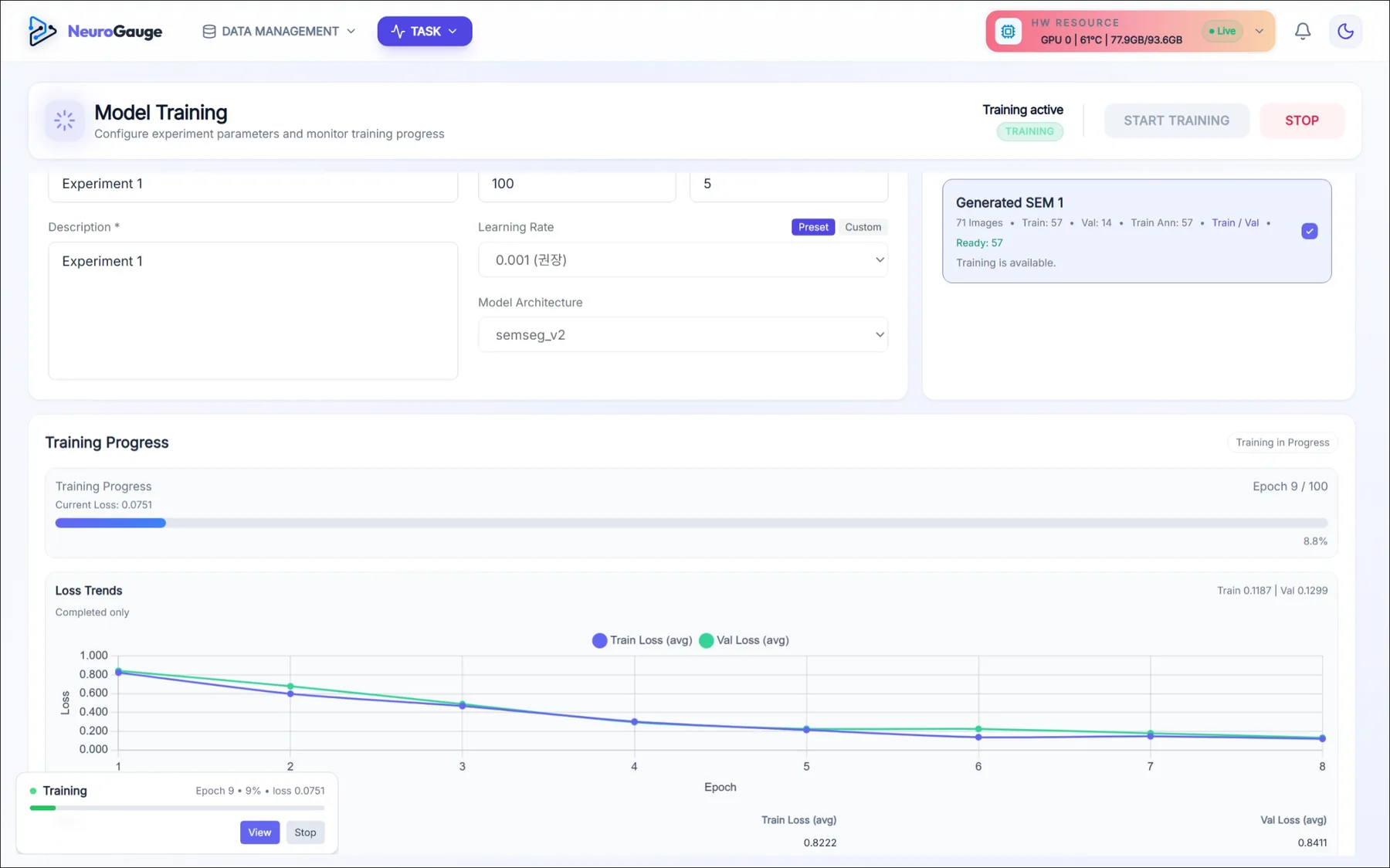Click the Description text area
Image resolution: width=1390 pixels, height=868 pixels.
pos(253,310)
